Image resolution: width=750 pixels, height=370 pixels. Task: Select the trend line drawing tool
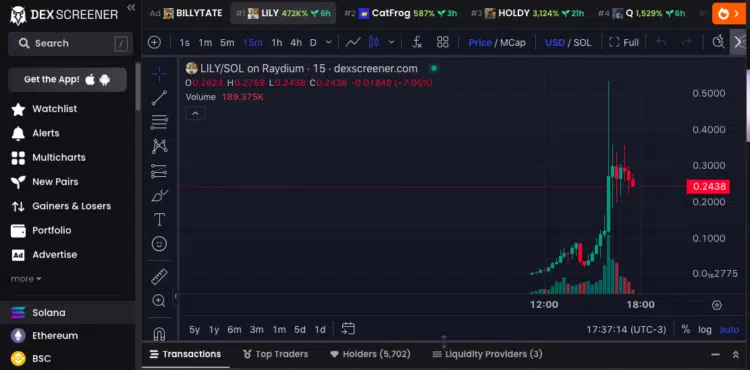pyautogui.click(x=159, y=98)
